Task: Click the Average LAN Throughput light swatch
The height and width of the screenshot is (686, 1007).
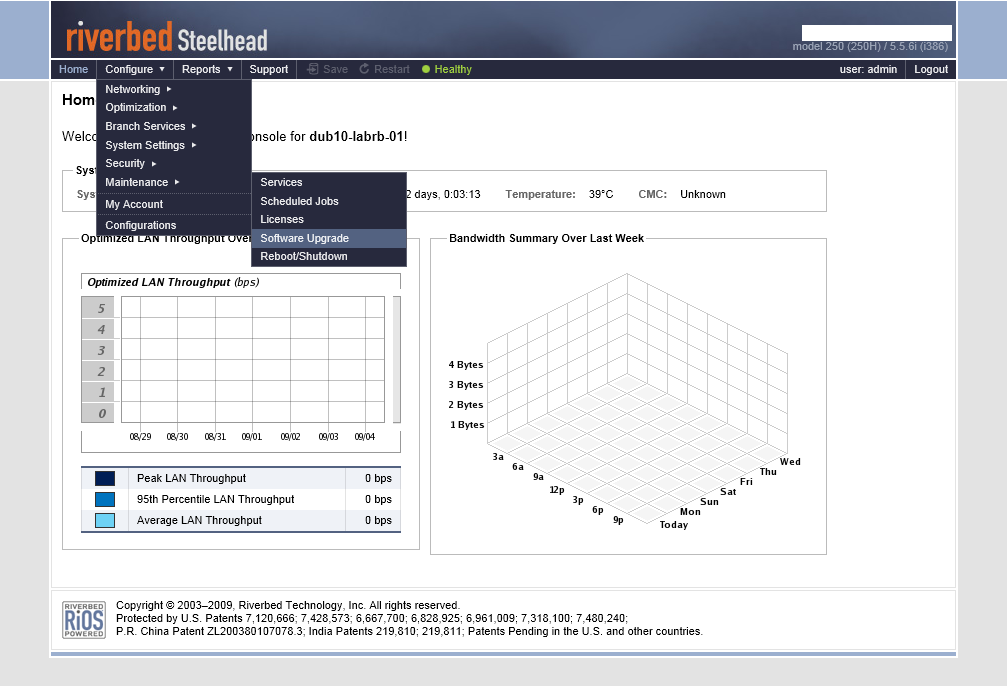Action: pyautogui.click(x=105, y=520)
